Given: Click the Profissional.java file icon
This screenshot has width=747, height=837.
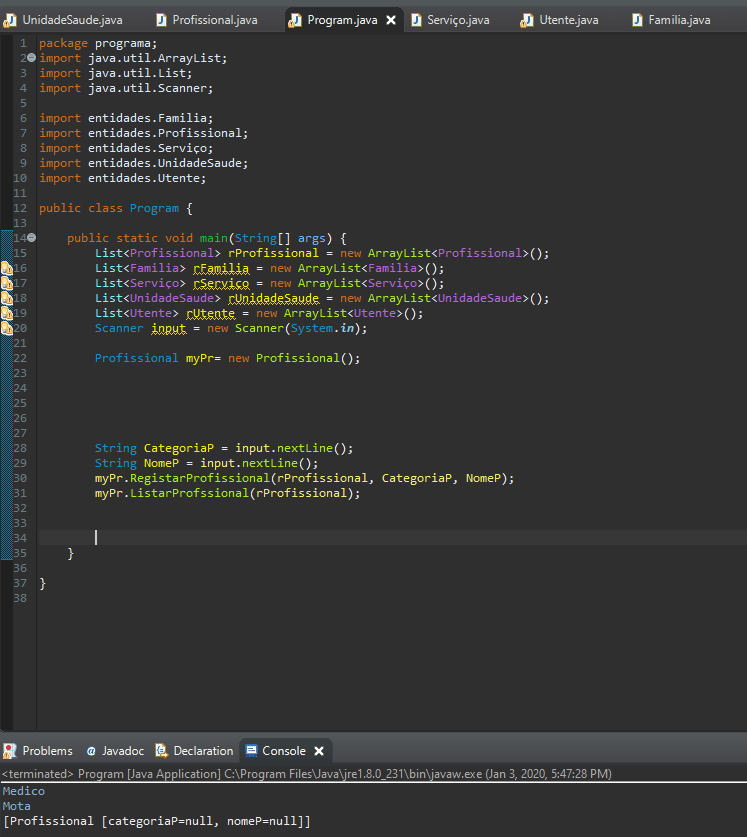Looking at the screenshot, I should pos(161,20).
